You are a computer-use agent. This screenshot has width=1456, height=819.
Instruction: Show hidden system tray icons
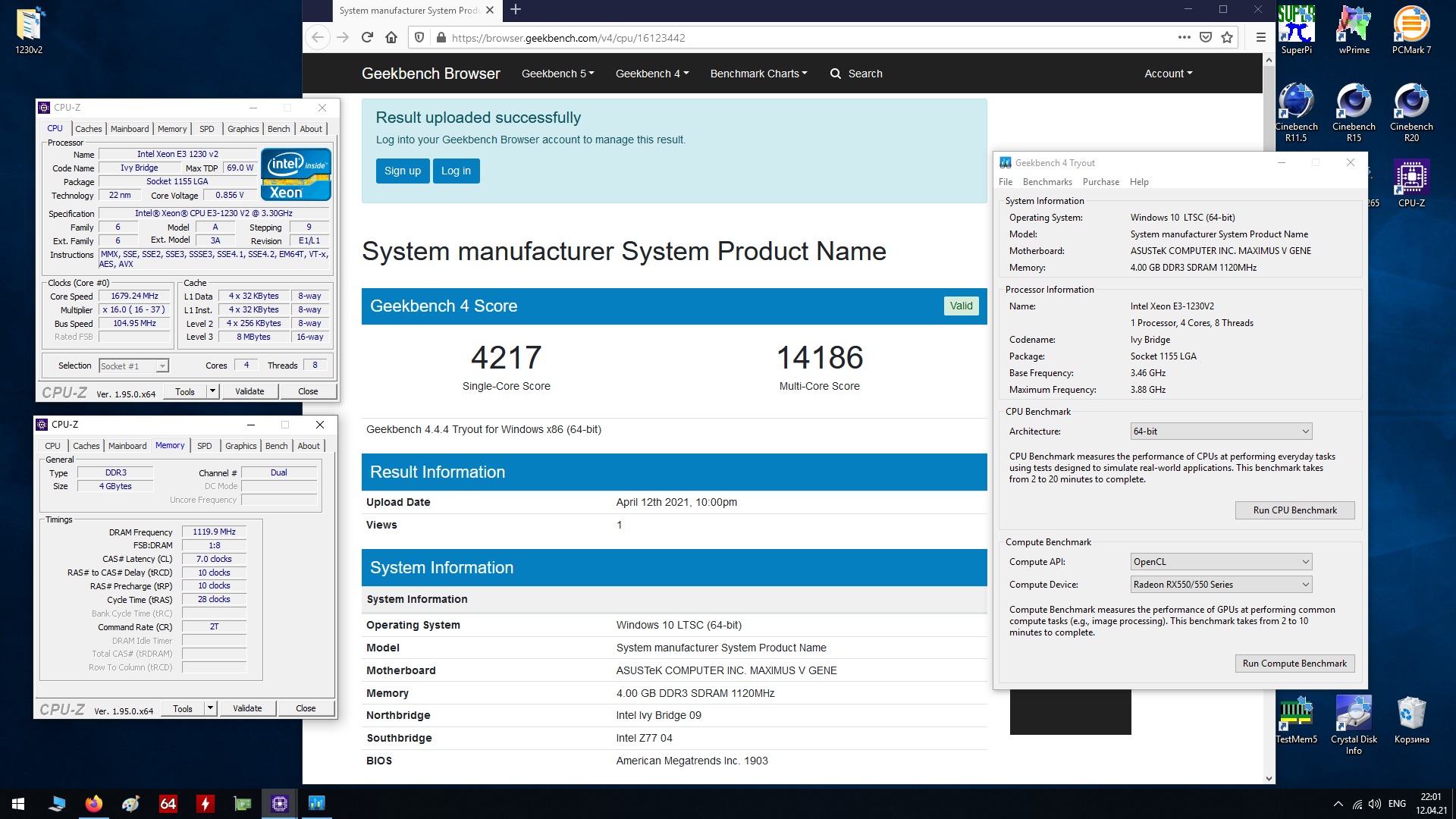tap(1338, 804)
